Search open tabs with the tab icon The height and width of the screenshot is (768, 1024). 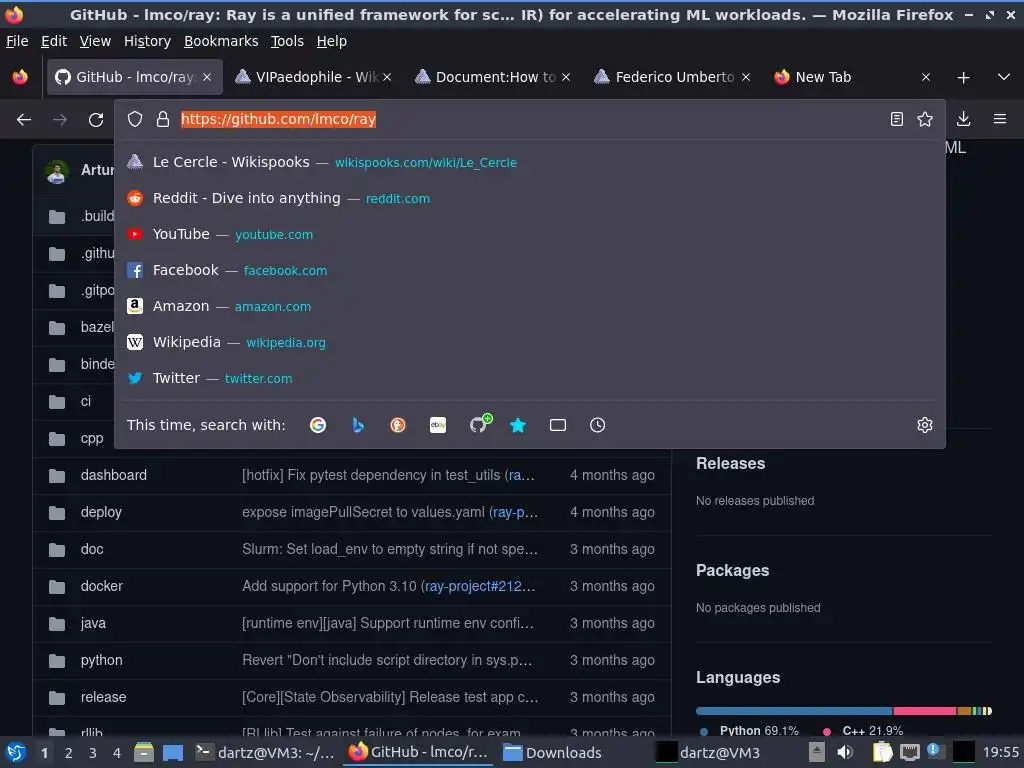[x=558, y=425]
